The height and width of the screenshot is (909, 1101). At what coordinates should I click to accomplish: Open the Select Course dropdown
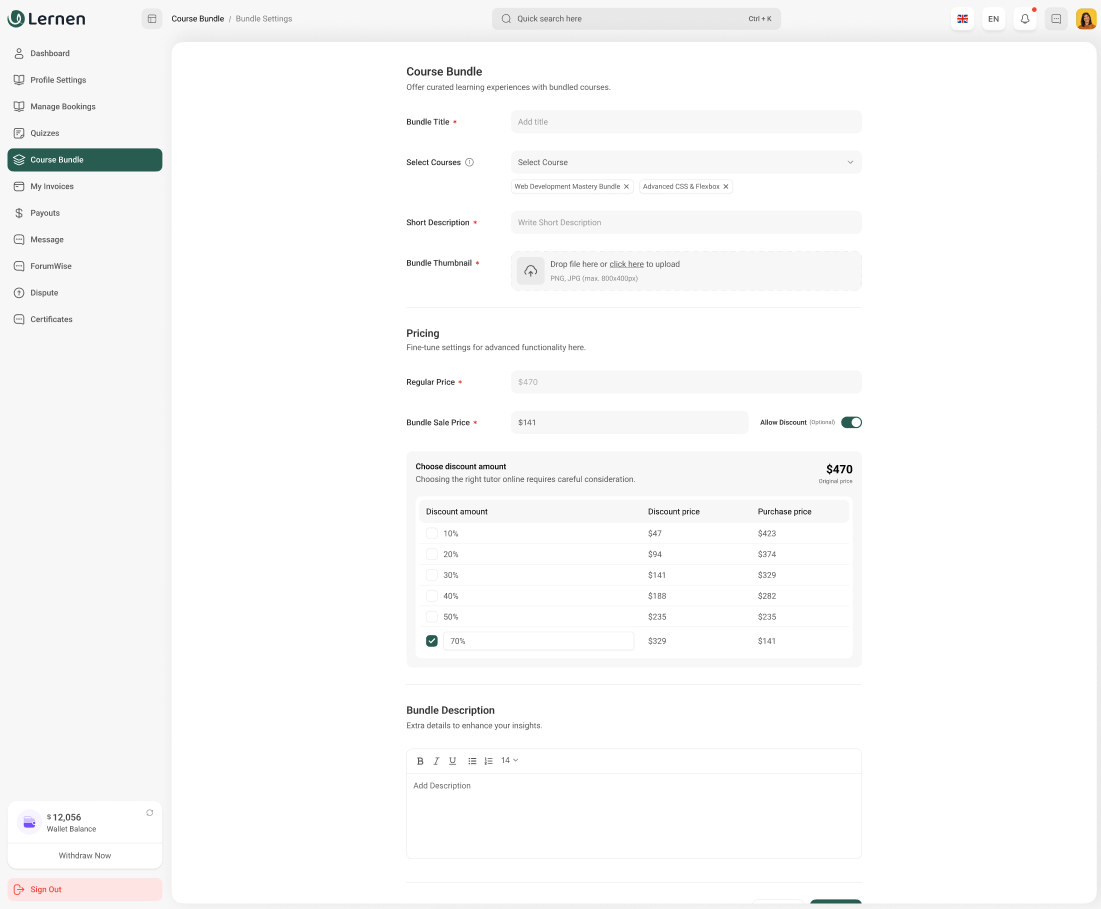(686, 162)
